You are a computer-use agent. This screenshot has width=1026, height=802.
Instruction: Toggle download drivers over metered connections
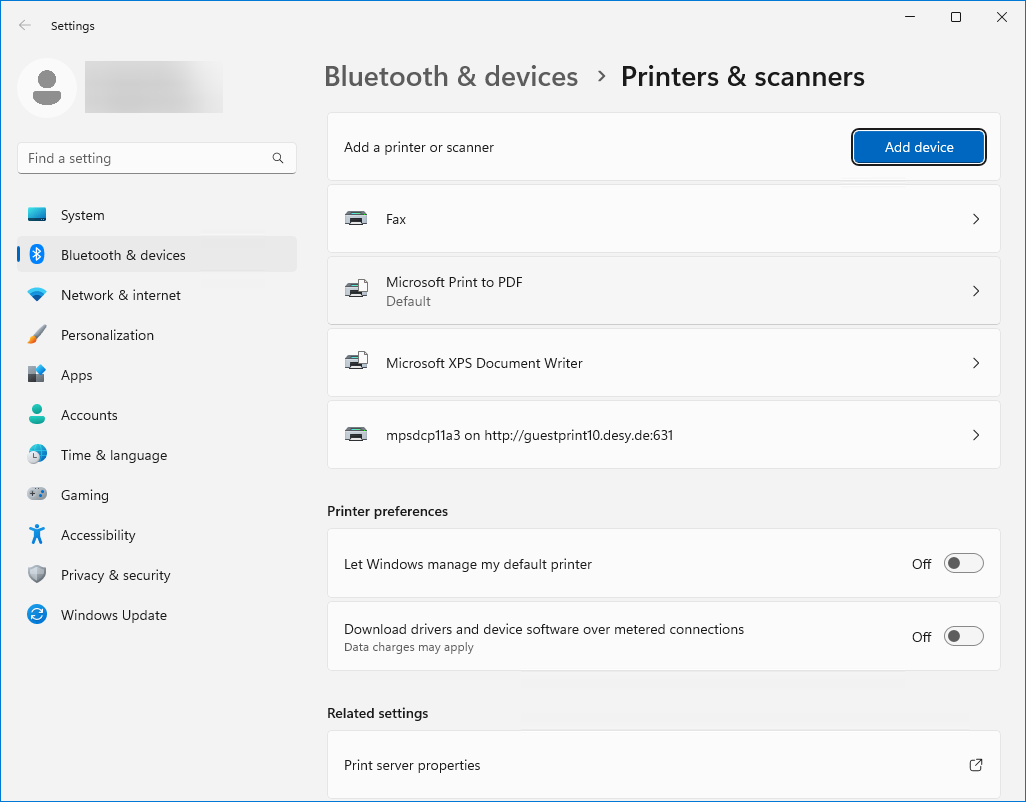964,637
